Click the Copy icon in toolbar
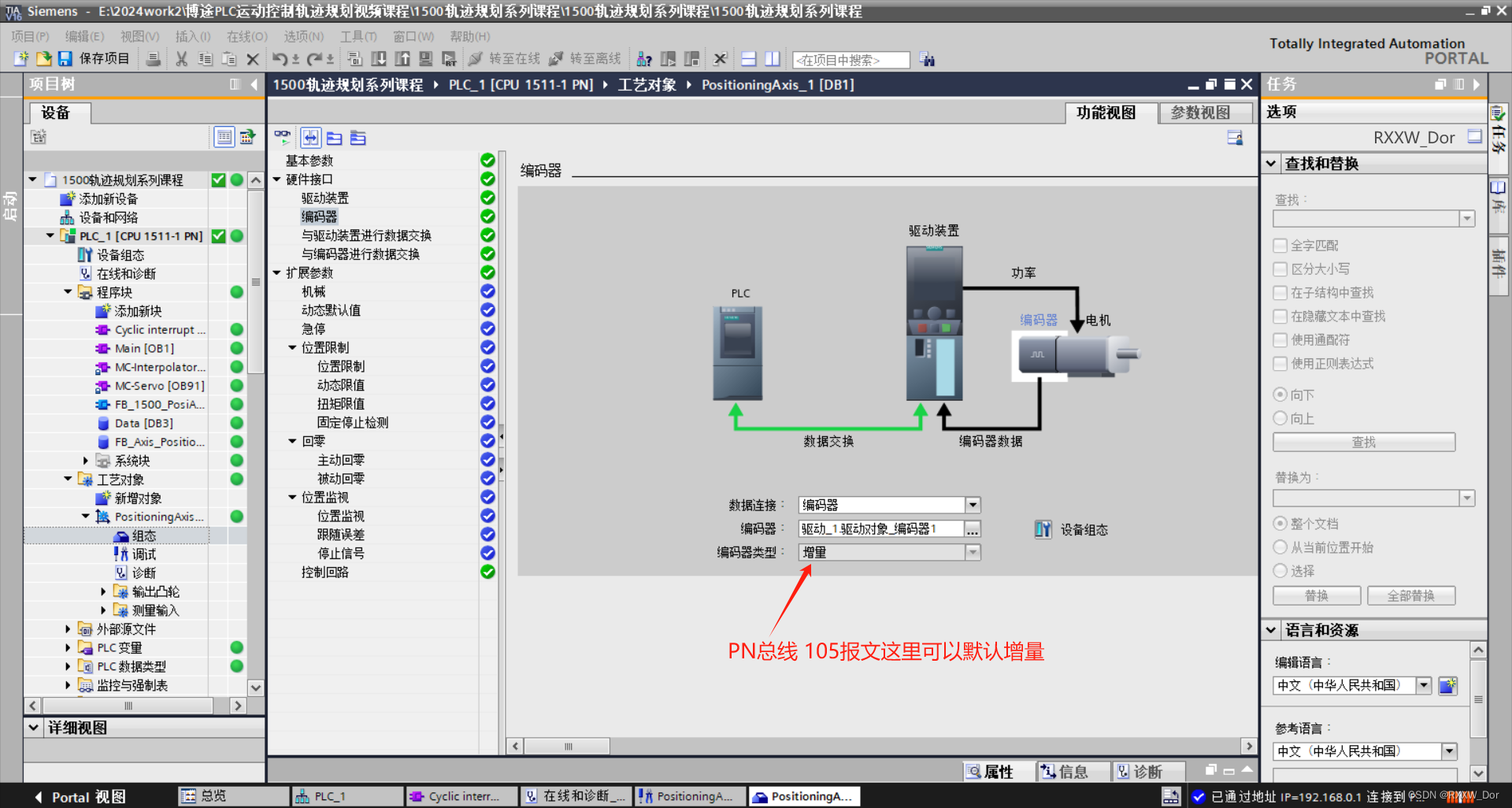This screenshot has height=808, width=1512. pos(206,59)
